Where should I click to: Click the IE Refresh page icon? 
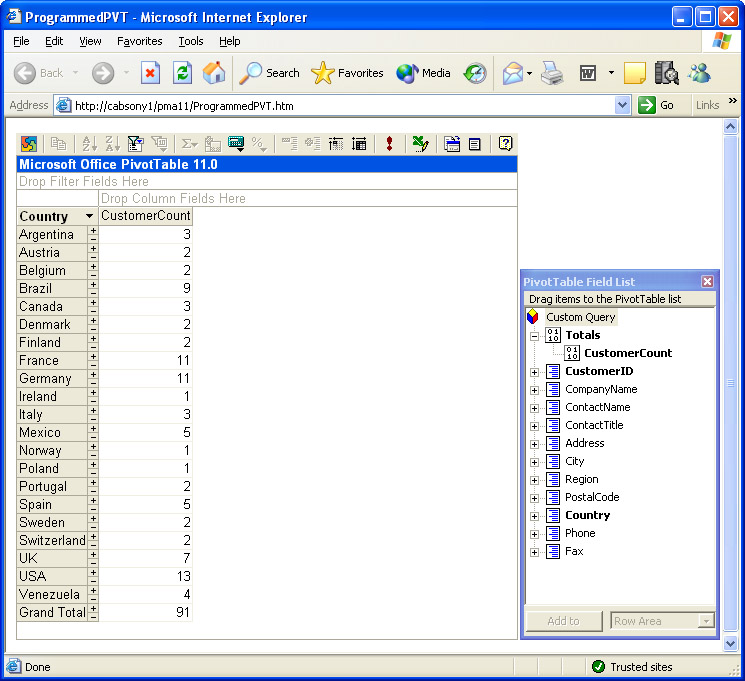(182, 73)
